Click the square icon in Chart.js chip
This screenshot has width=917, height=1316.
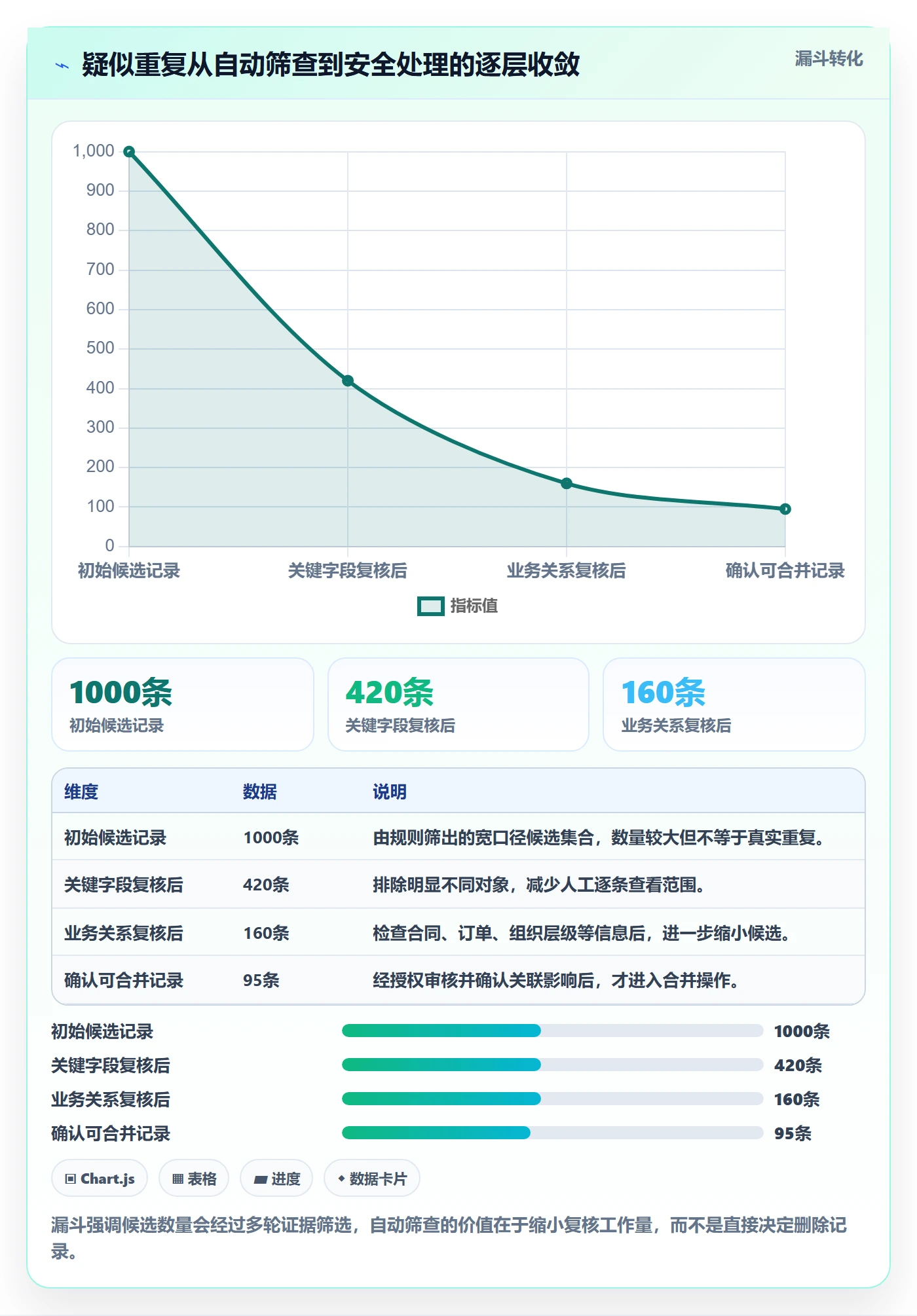[x=71, y=1179]
